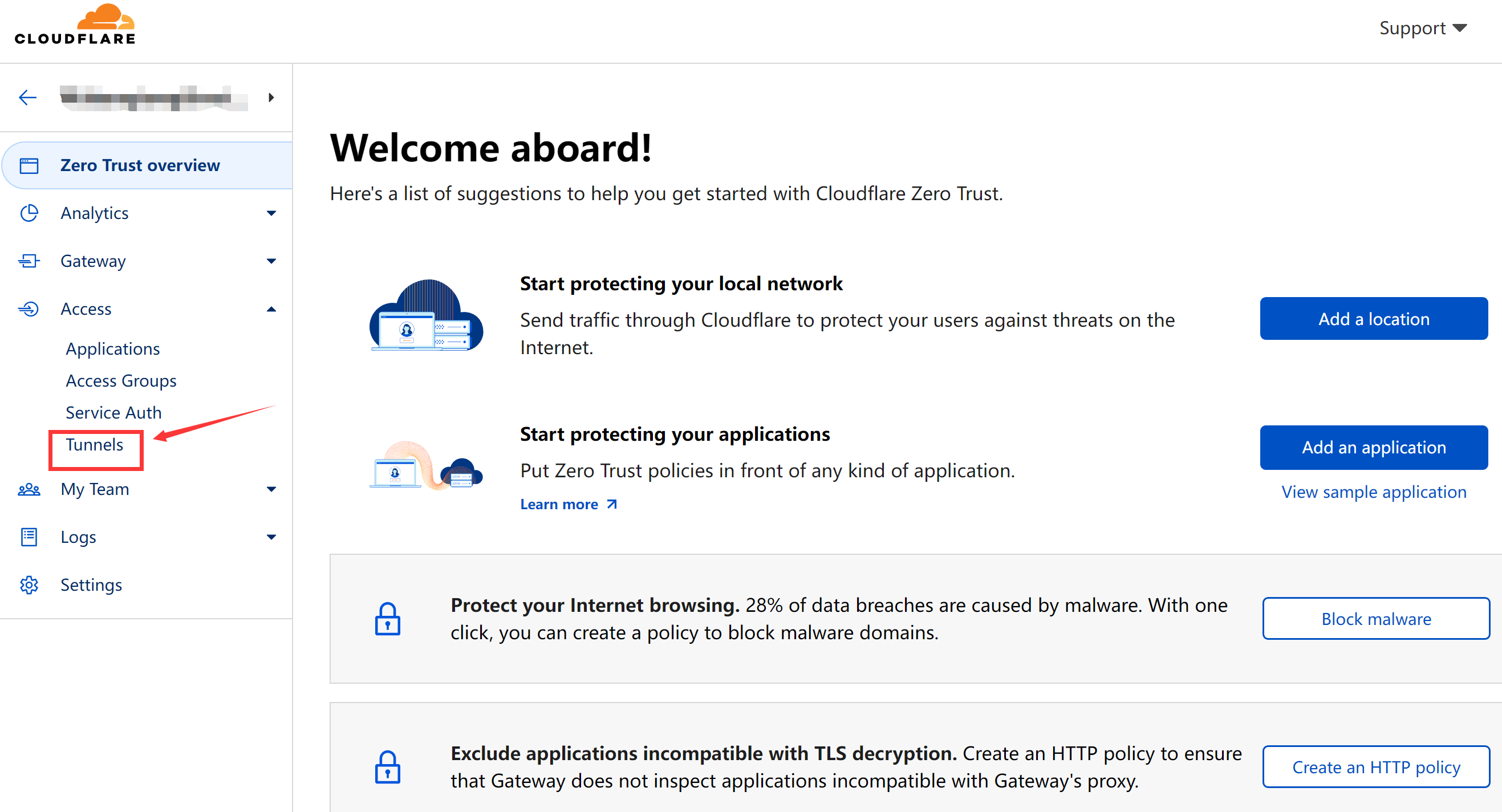Open the Settings menu item
The image size is (1502, 812).
click(x=91, y=584)
